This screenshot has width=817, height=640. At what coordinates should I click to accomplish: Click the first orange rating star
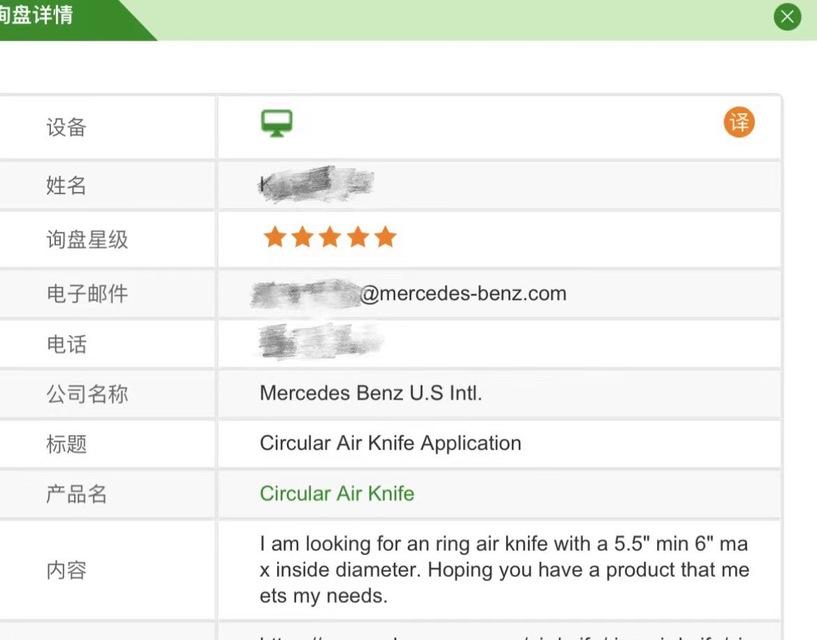pyautogui.click(x=275, y=237)
